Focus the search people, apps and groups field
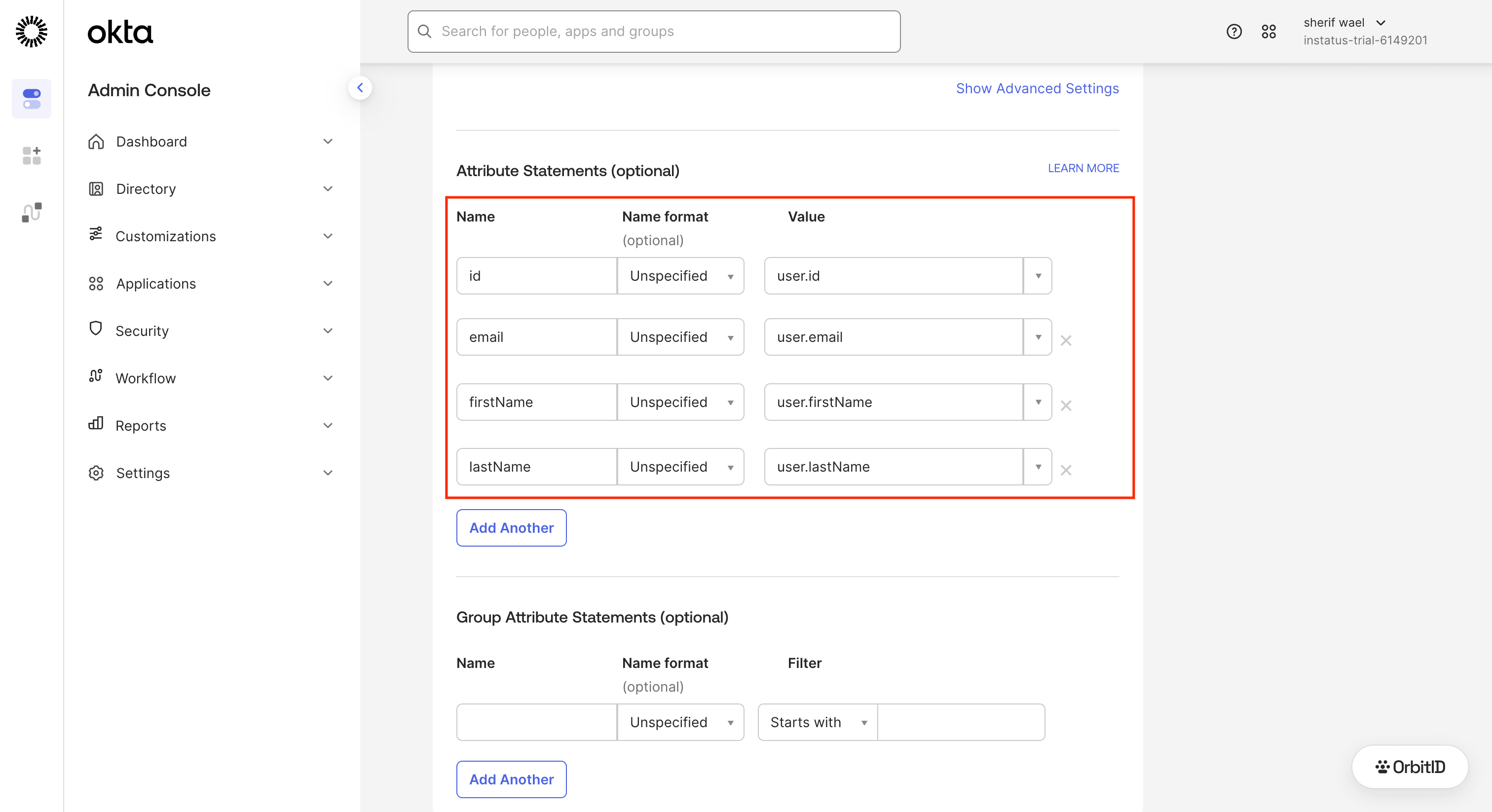The image size is (1492, 812). coord(654,31)
